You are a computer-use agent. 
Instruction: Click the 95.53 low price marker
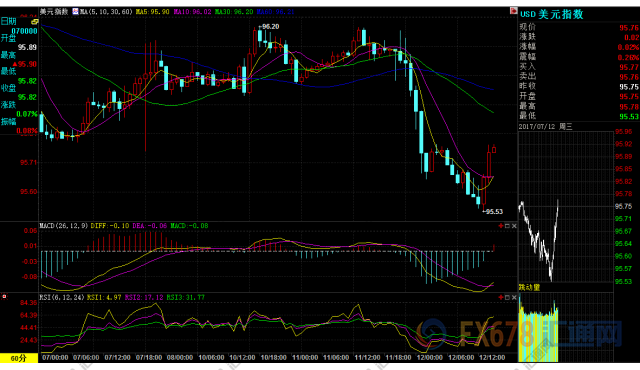pyautogui.click(x=493, y=211)
